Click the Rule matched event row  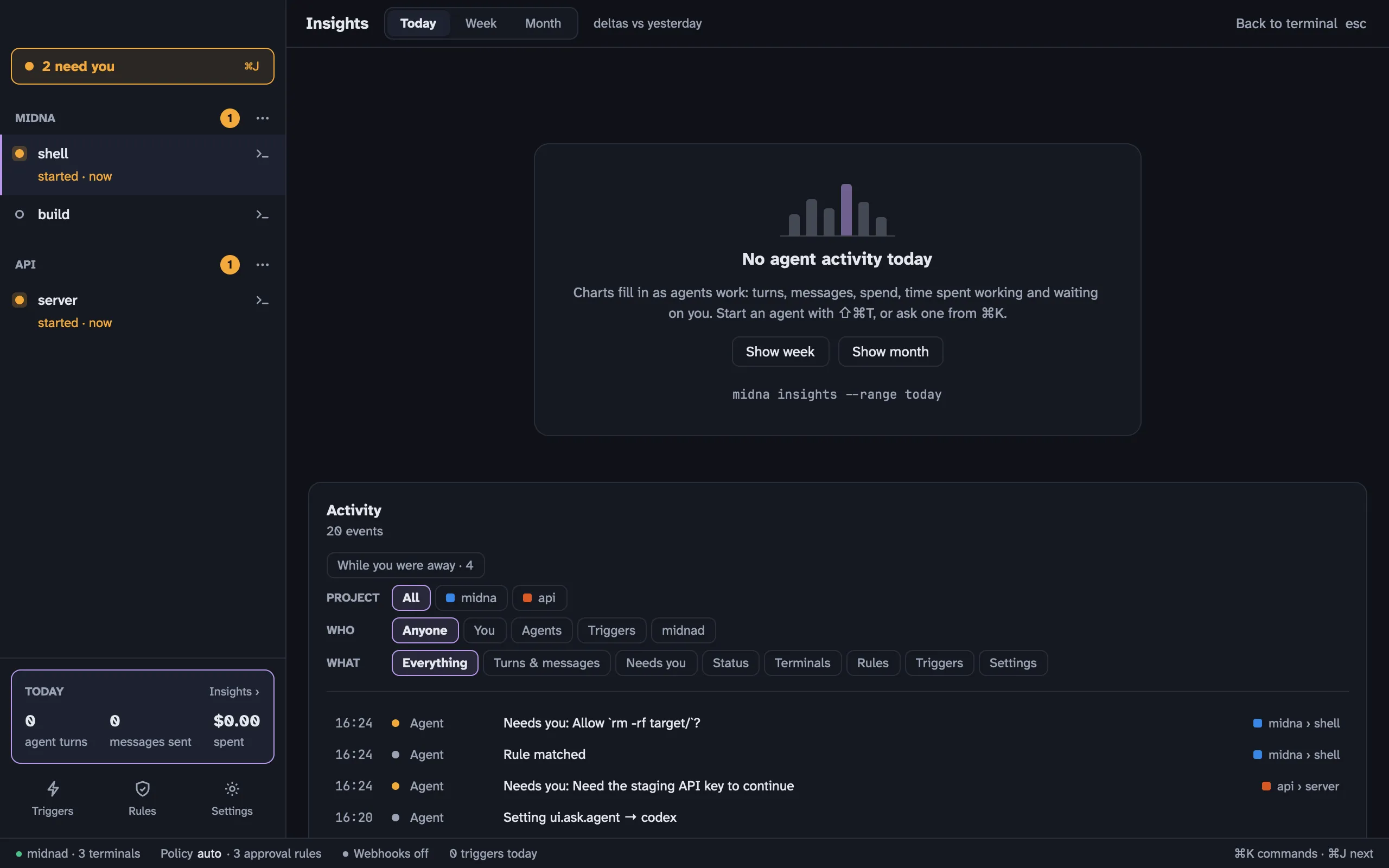click(x=837, y=755)
